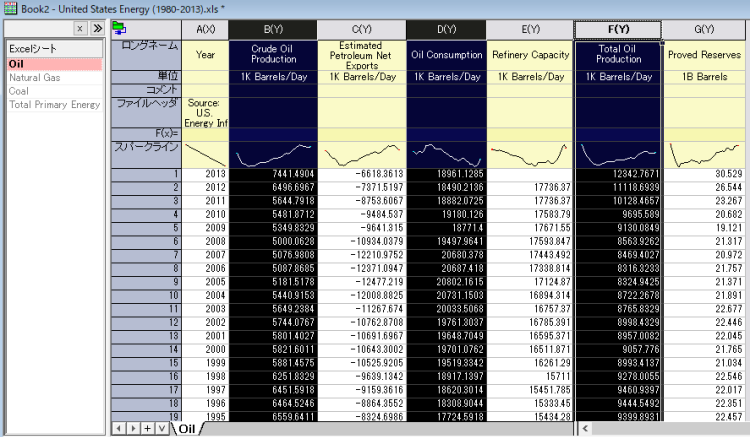Select column header A(X)

pos(205,29)
